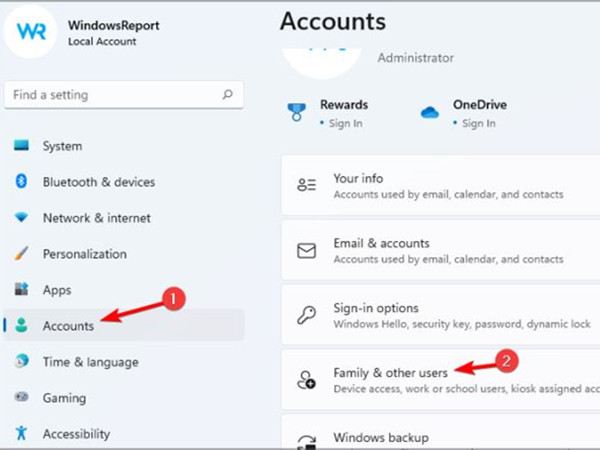Open the System settings category

click(62, 146)
